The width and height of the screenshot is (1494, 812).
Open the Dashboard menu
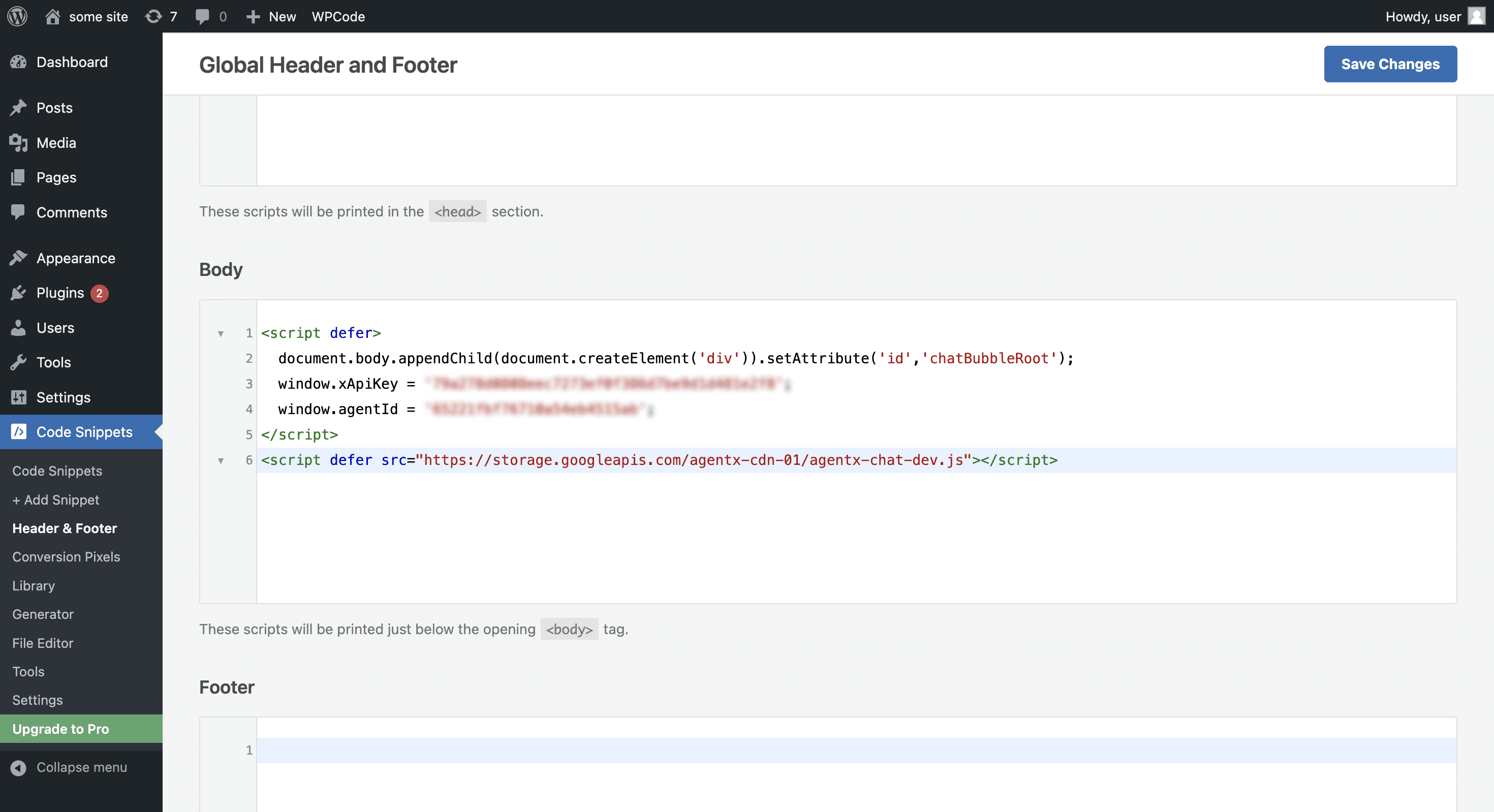tap(81, 62)
